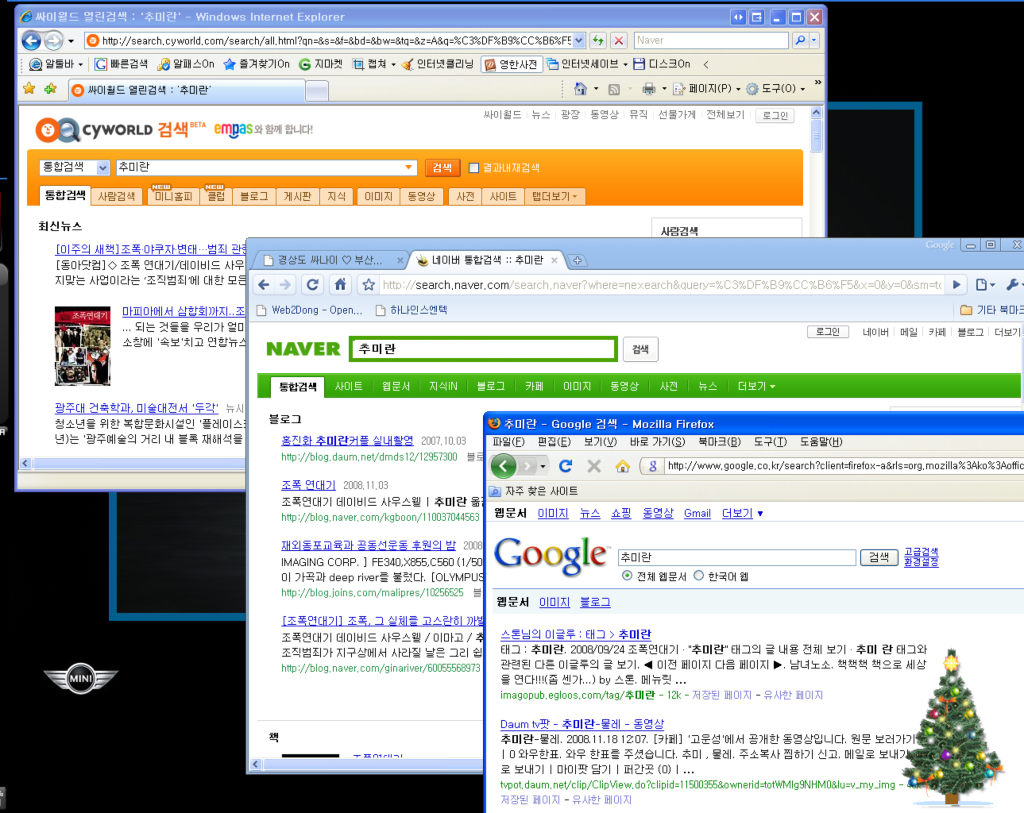Check 결과내재검색 checkbox in Cyworld
Screen dimensions: 1024x813
[x=474, y=168]
